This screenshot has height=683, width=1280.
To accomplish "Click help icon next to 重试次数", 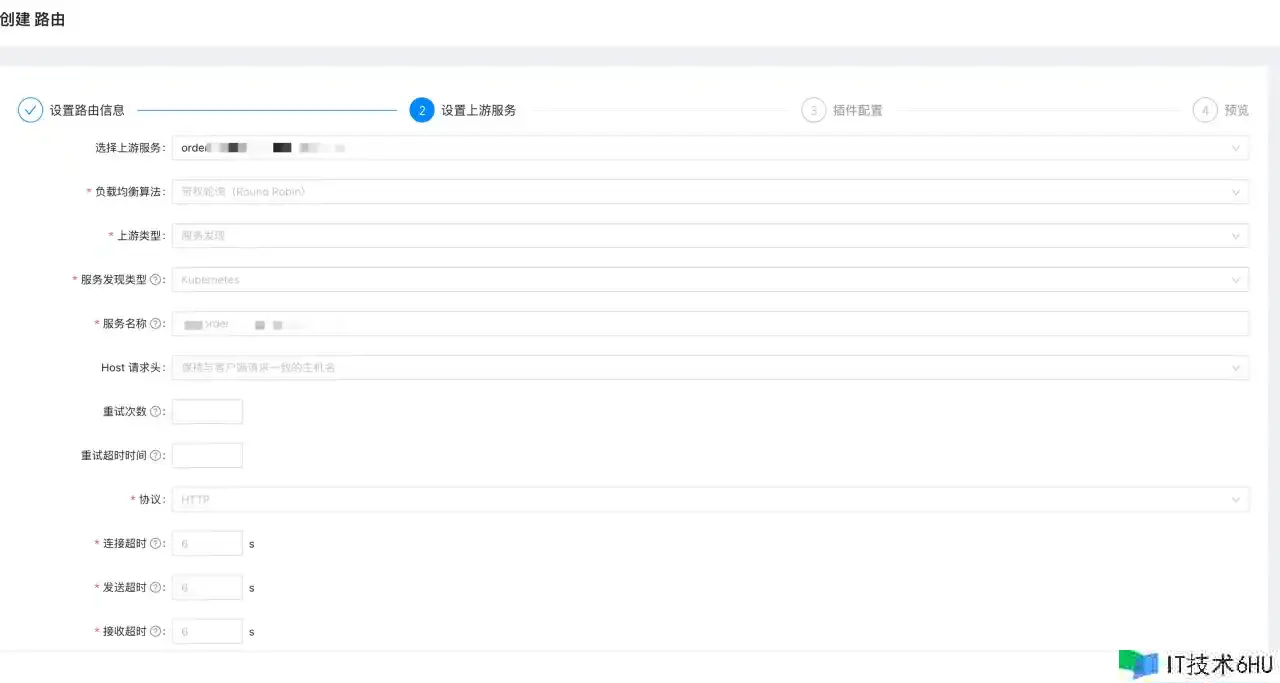I will [x=155, y=412].
